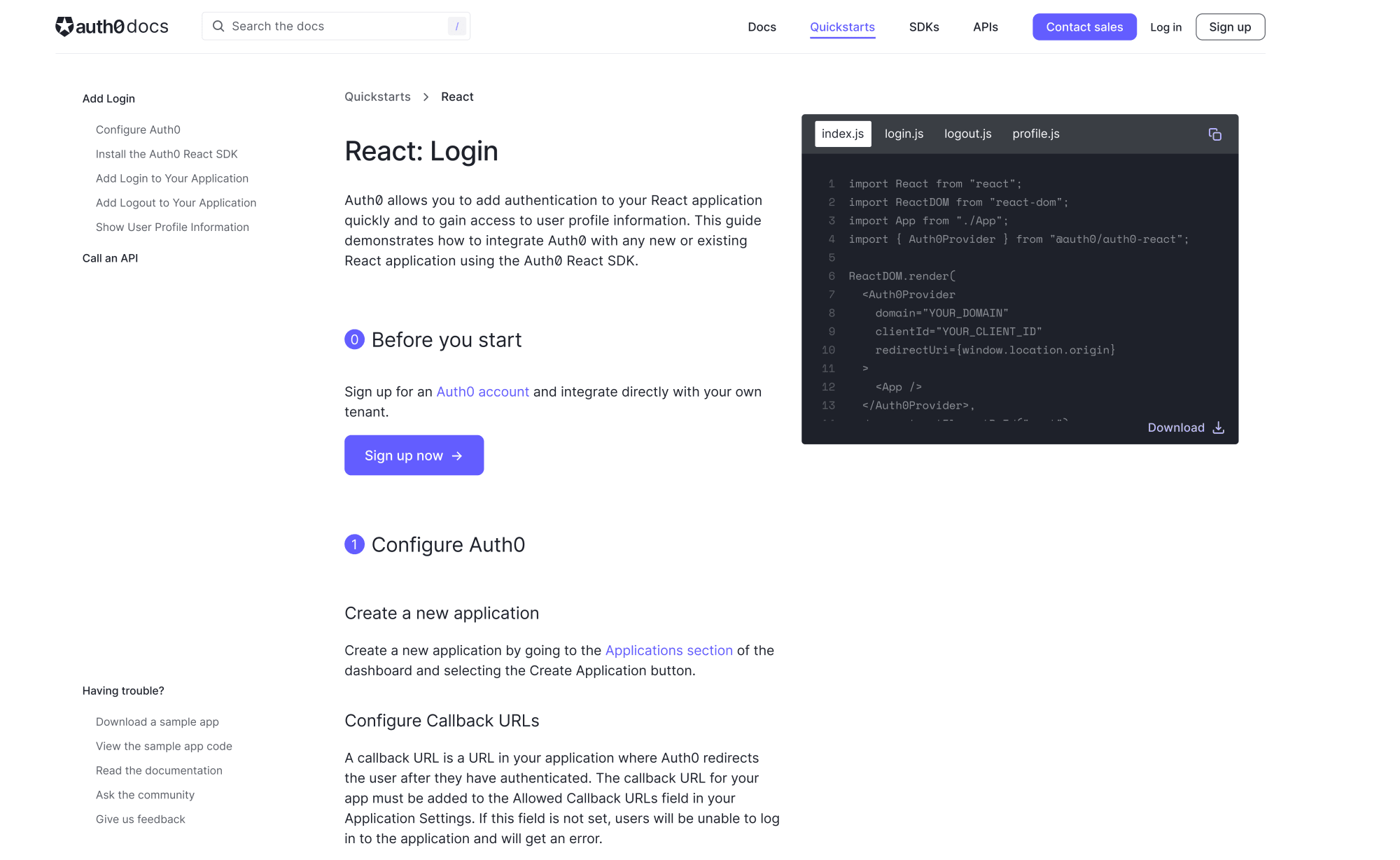The image size is (1400, 860).
Task: Click the search magnifier icon
Action: tap(218, 26)
